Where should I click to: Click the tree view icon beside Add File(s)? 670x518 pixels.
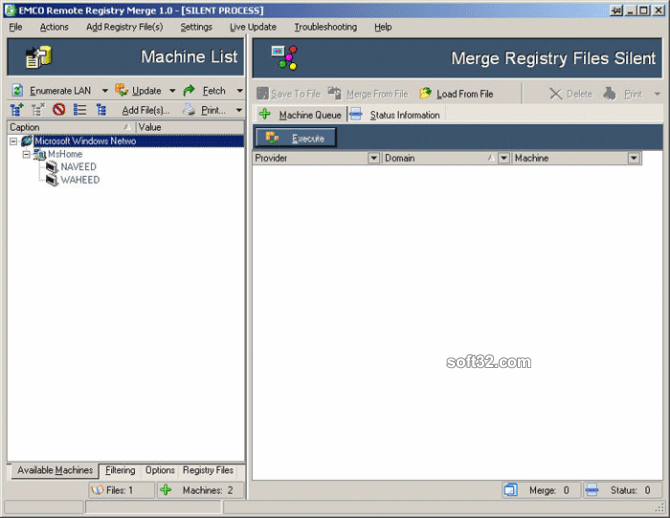101,110
